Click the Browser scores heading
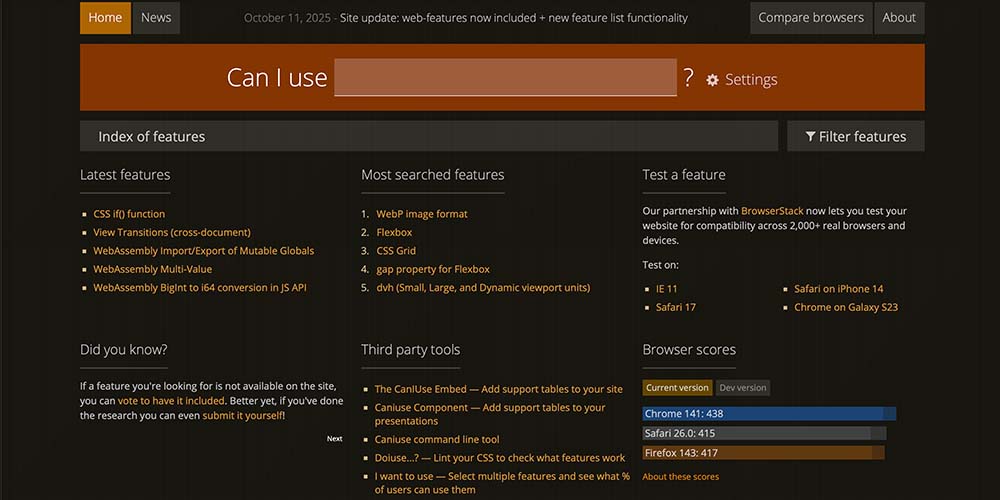 689,349
